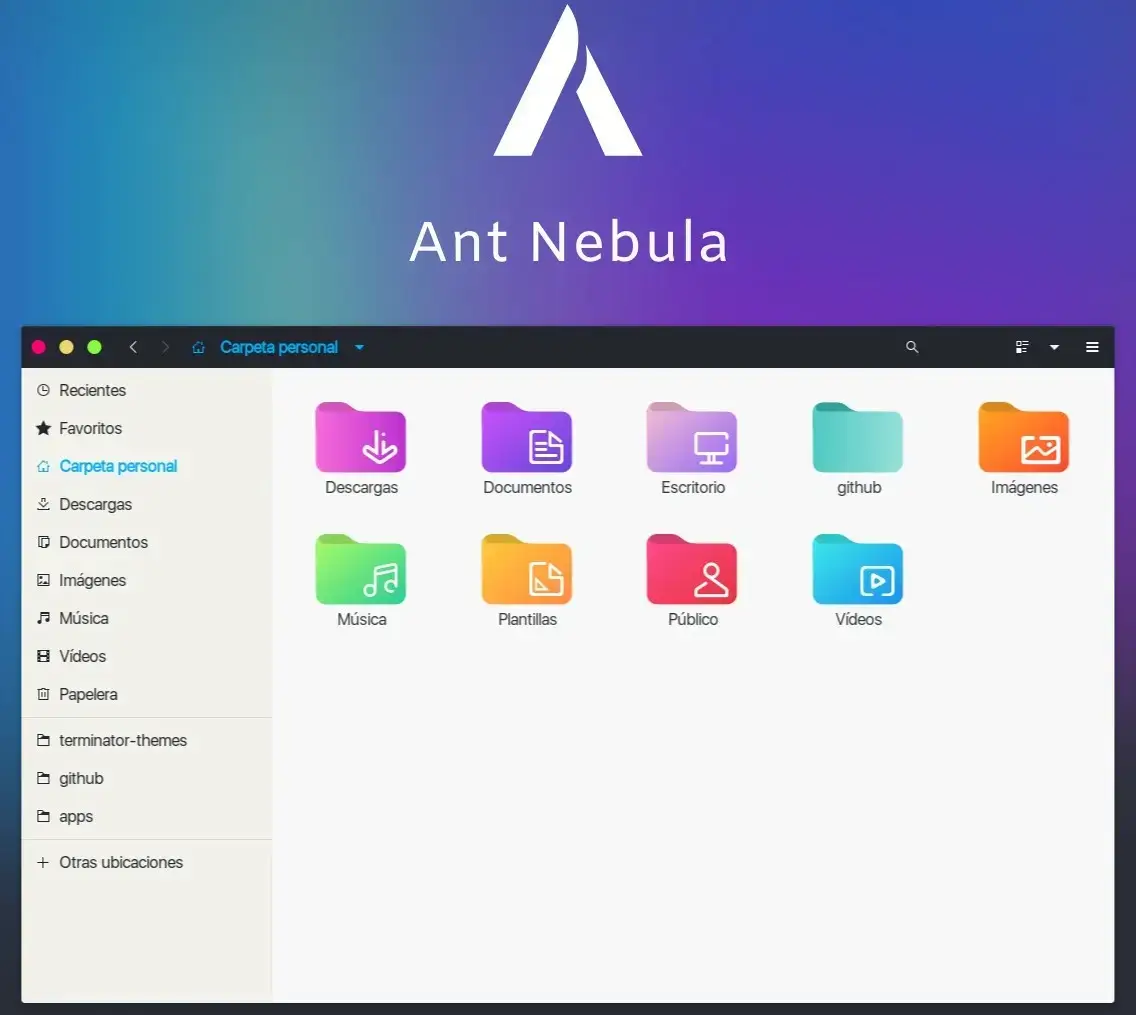Open Papelera in the sidebar
This screenshot has height=1015, width=1136.
pyautogui.click(x=88, y=694)
